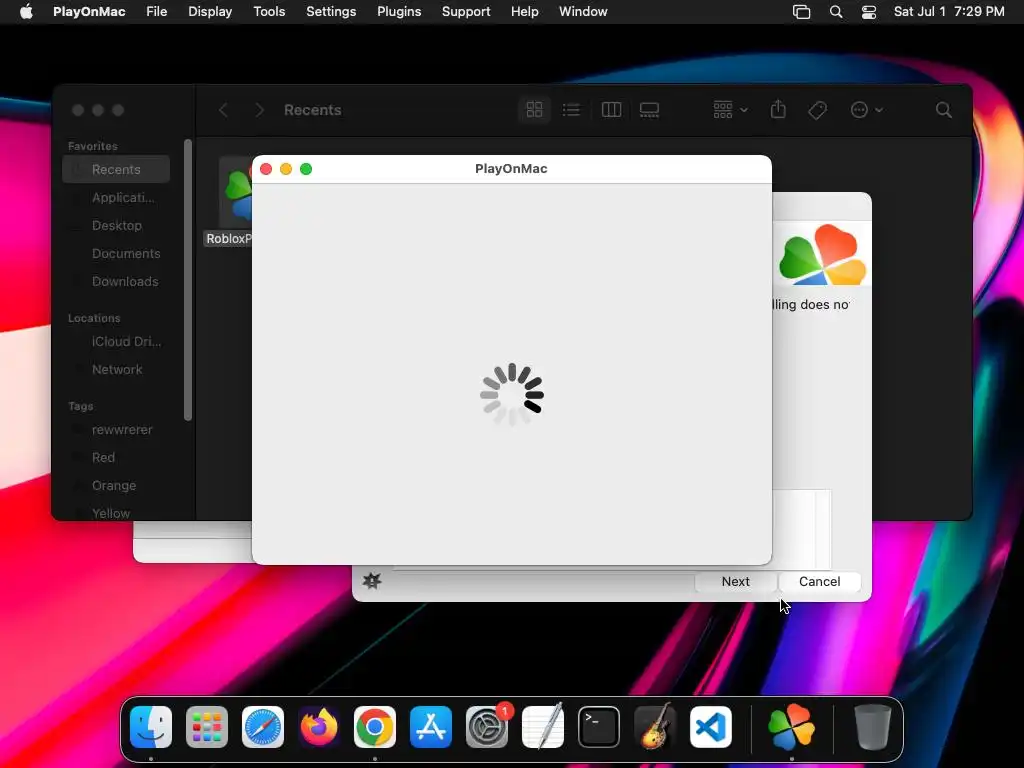Click the date and time in menu bar
1024x768 pixels.
(x=949, y=11)
